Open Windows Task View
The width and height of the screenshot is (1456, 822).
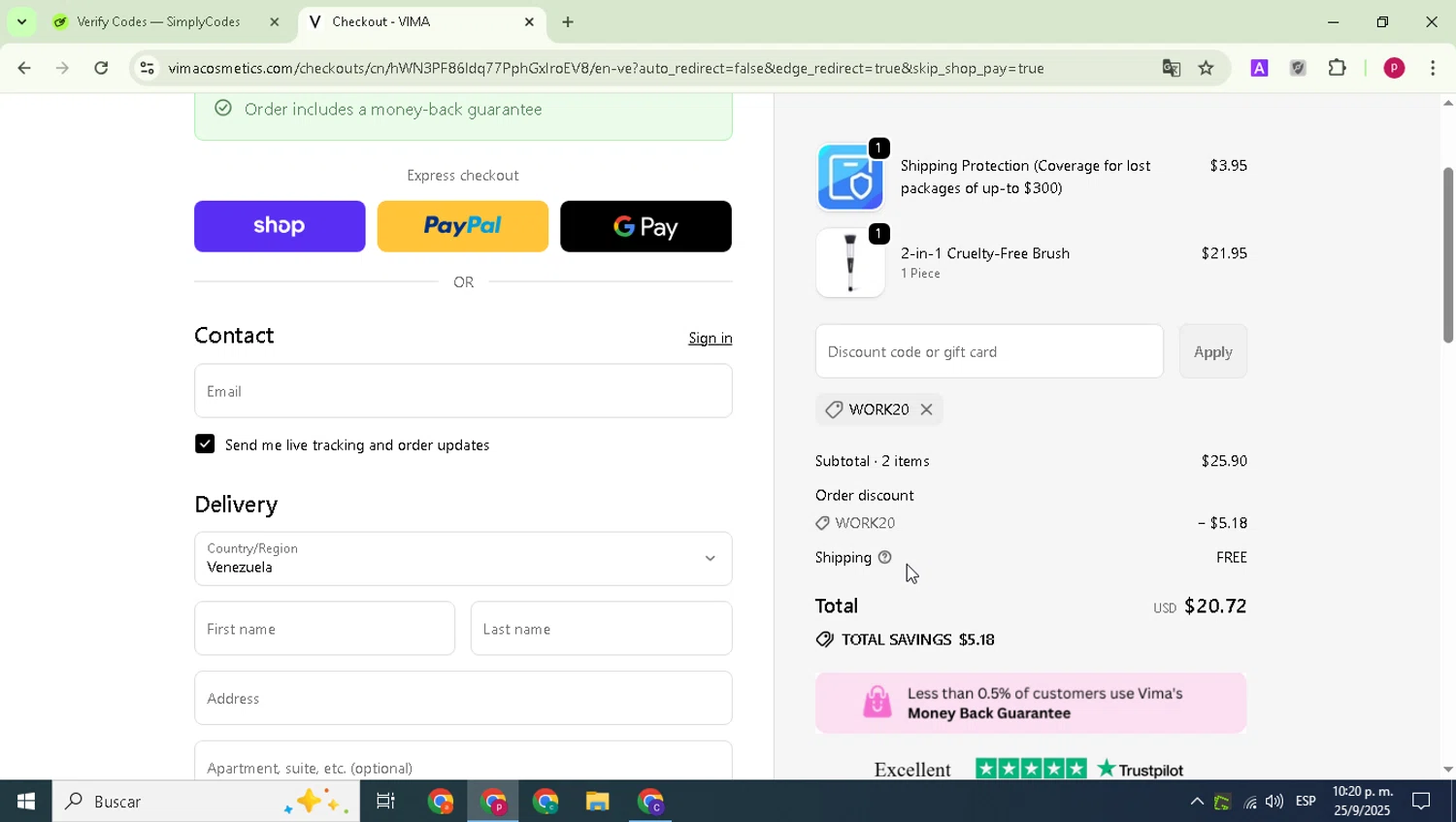pyautogui.click(x=385, y=802)
